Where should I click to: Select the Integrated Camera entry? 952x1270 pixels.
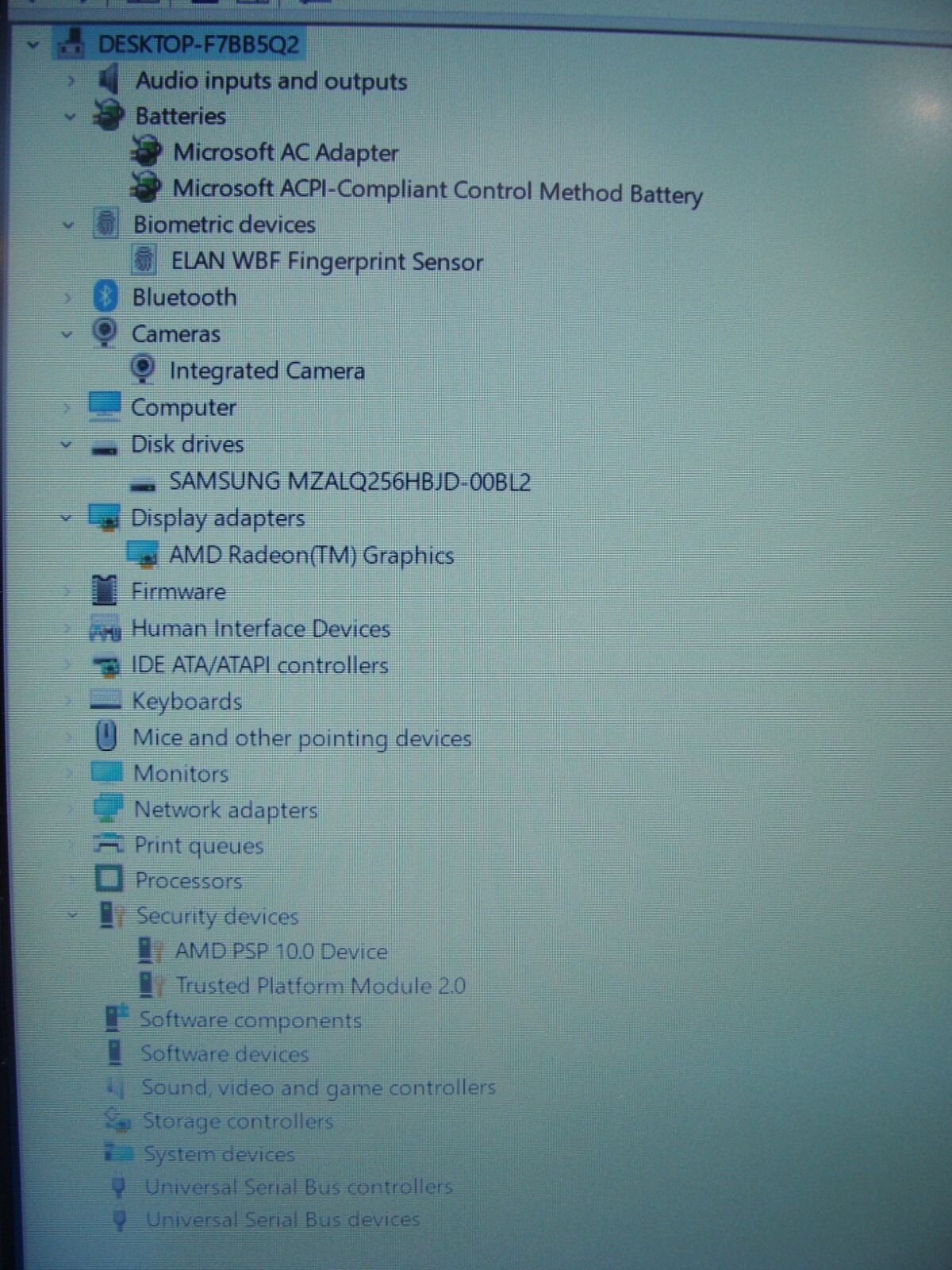pyautogui.click(x=267, y=371)
